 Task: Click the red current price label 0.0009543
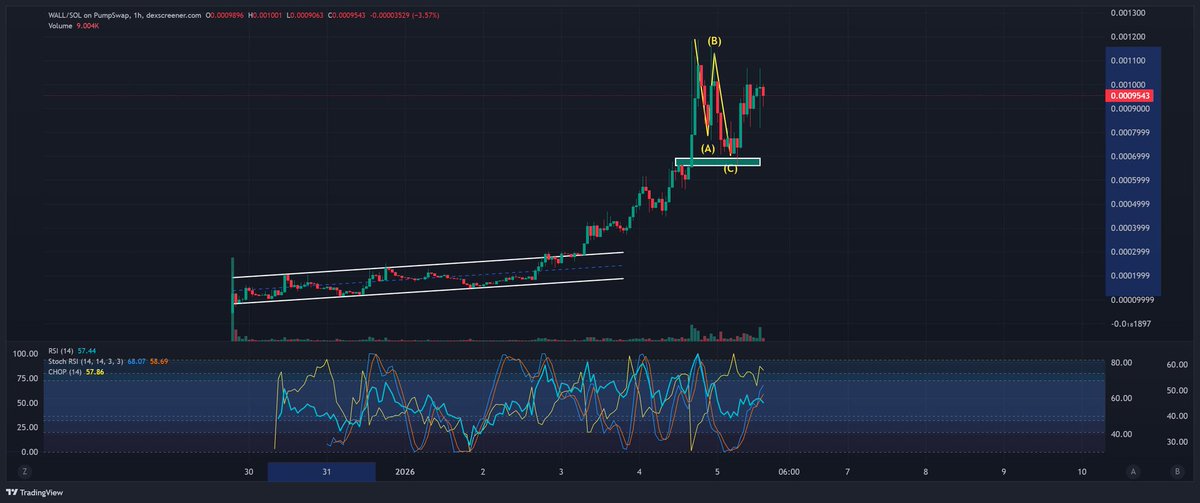point(1131,96)
